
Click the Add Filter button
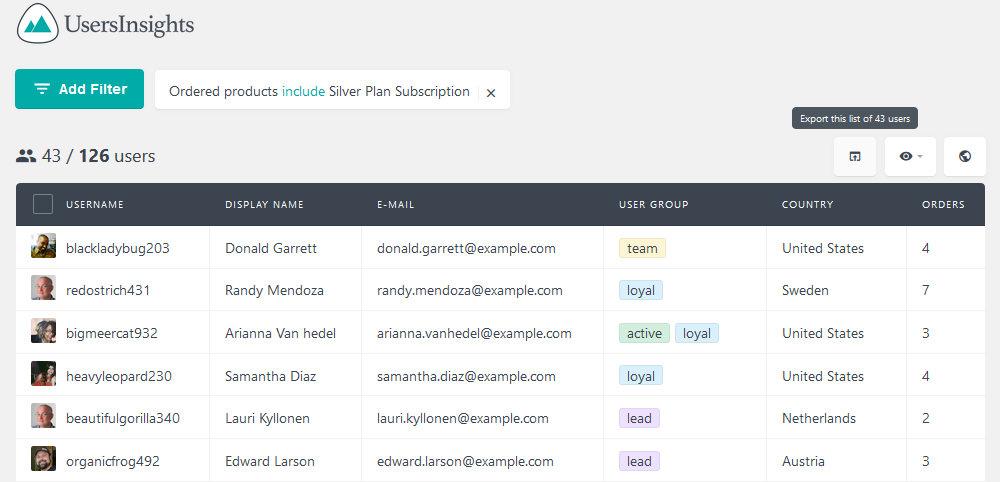(x=80, y=89)
